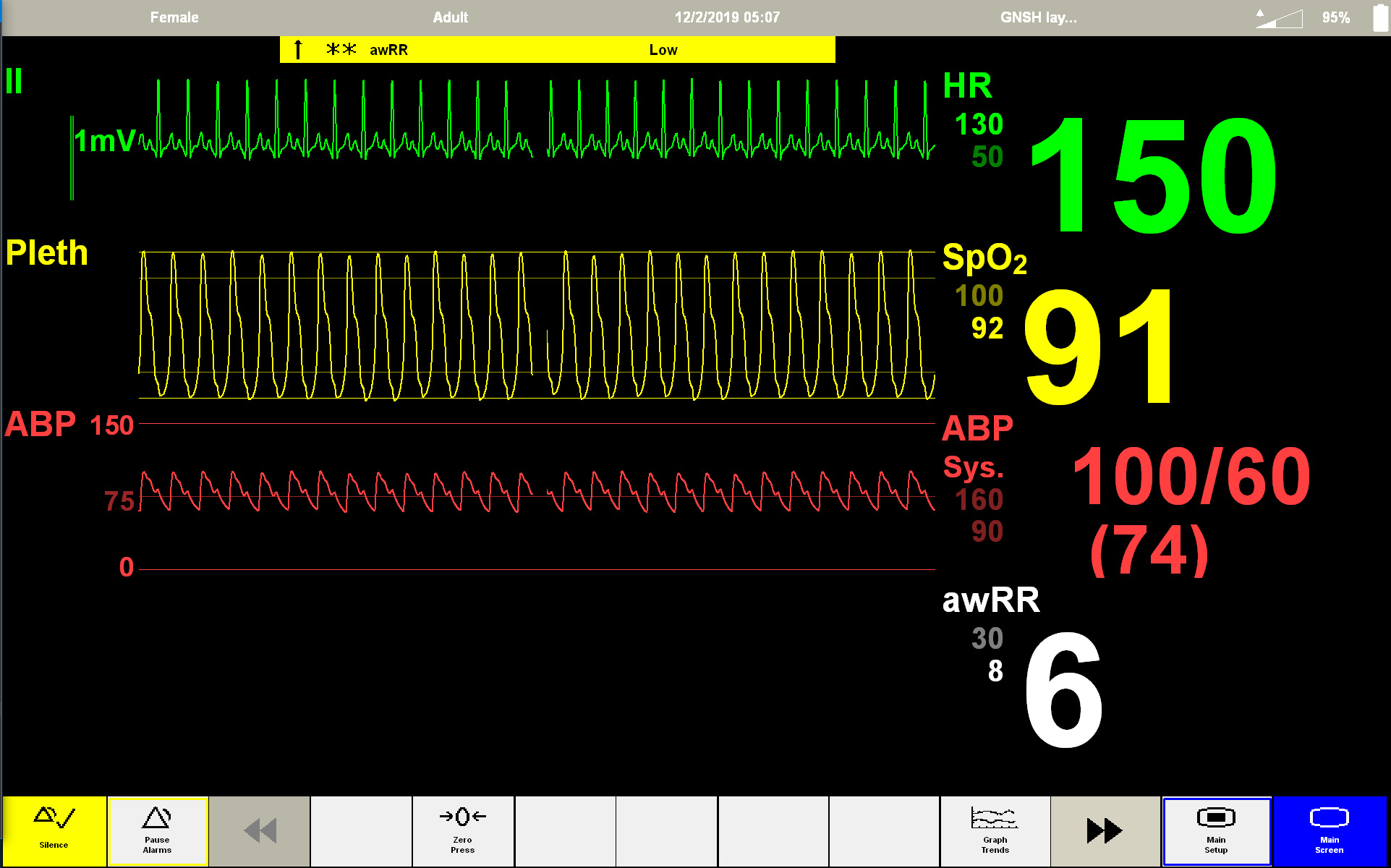Click the network signal strength indicator

coord(1279,18)
